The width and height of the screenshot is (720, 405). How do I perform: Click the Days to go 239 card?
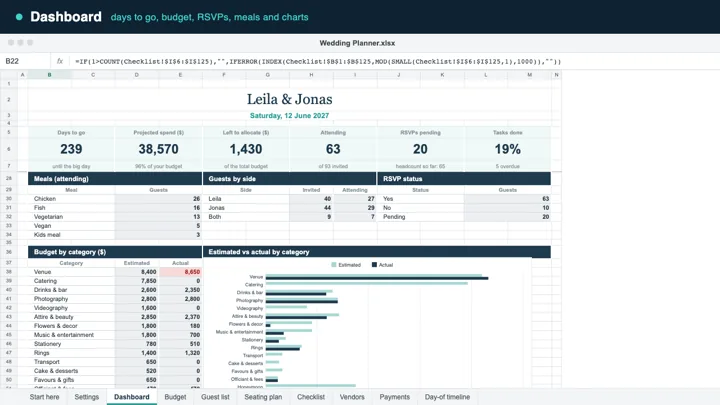click(71, 149)
